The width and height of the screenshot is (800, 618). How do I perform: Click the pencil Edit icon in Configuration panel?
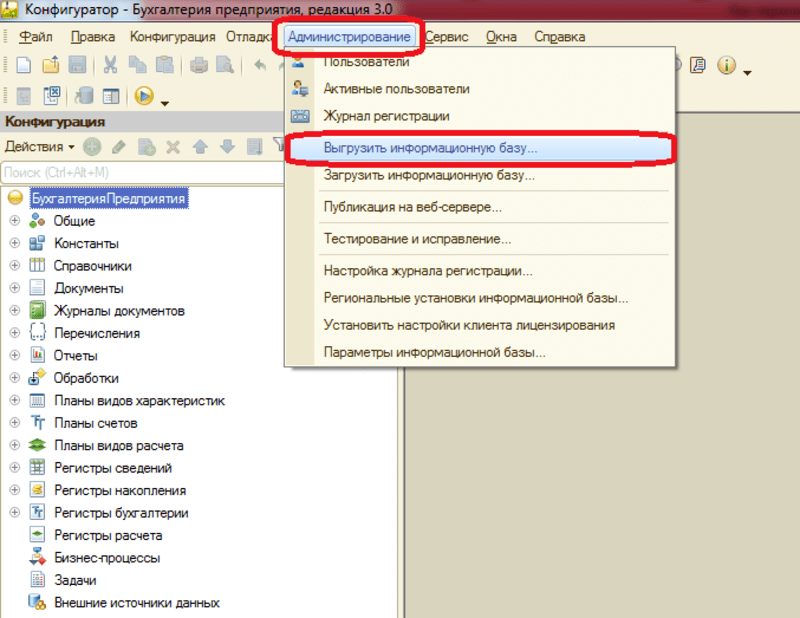[119, 147]
